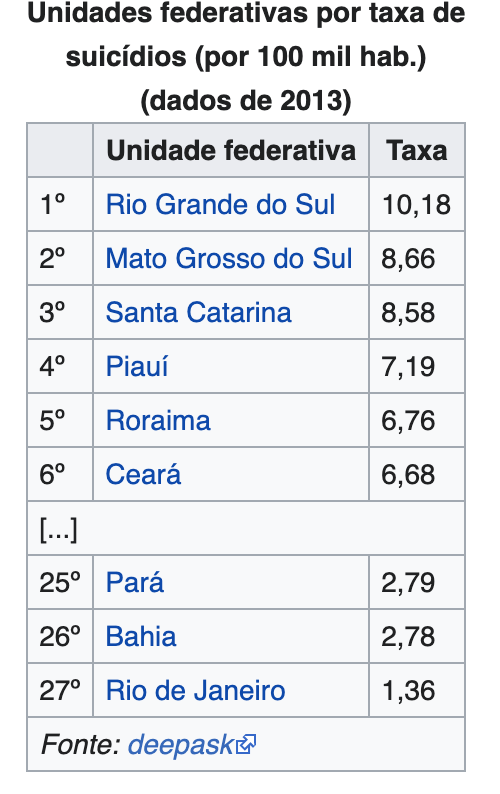The image size is (500, 794).
Task: Open the Mato Grosso do Sul link
Action: (228, 258)
